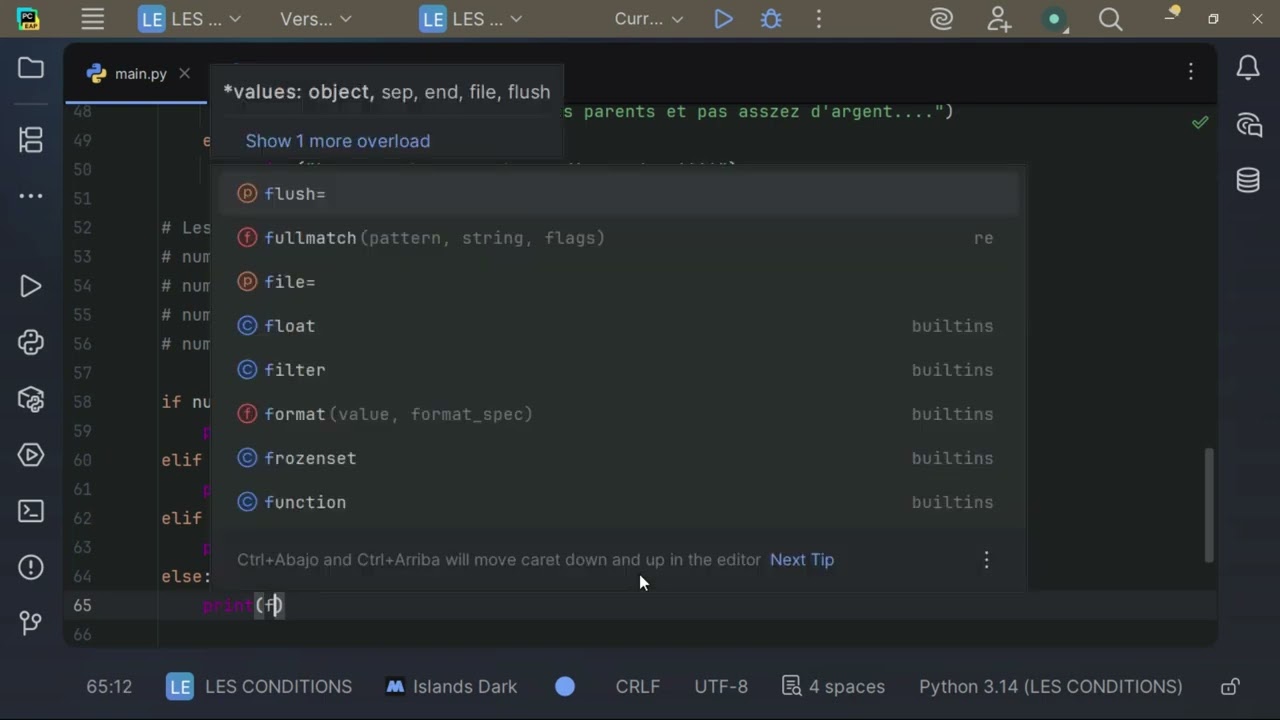
Task: Open the swirl AI agent icon in the toolbar
Action: pyautogui.click(x=942, y=19)
